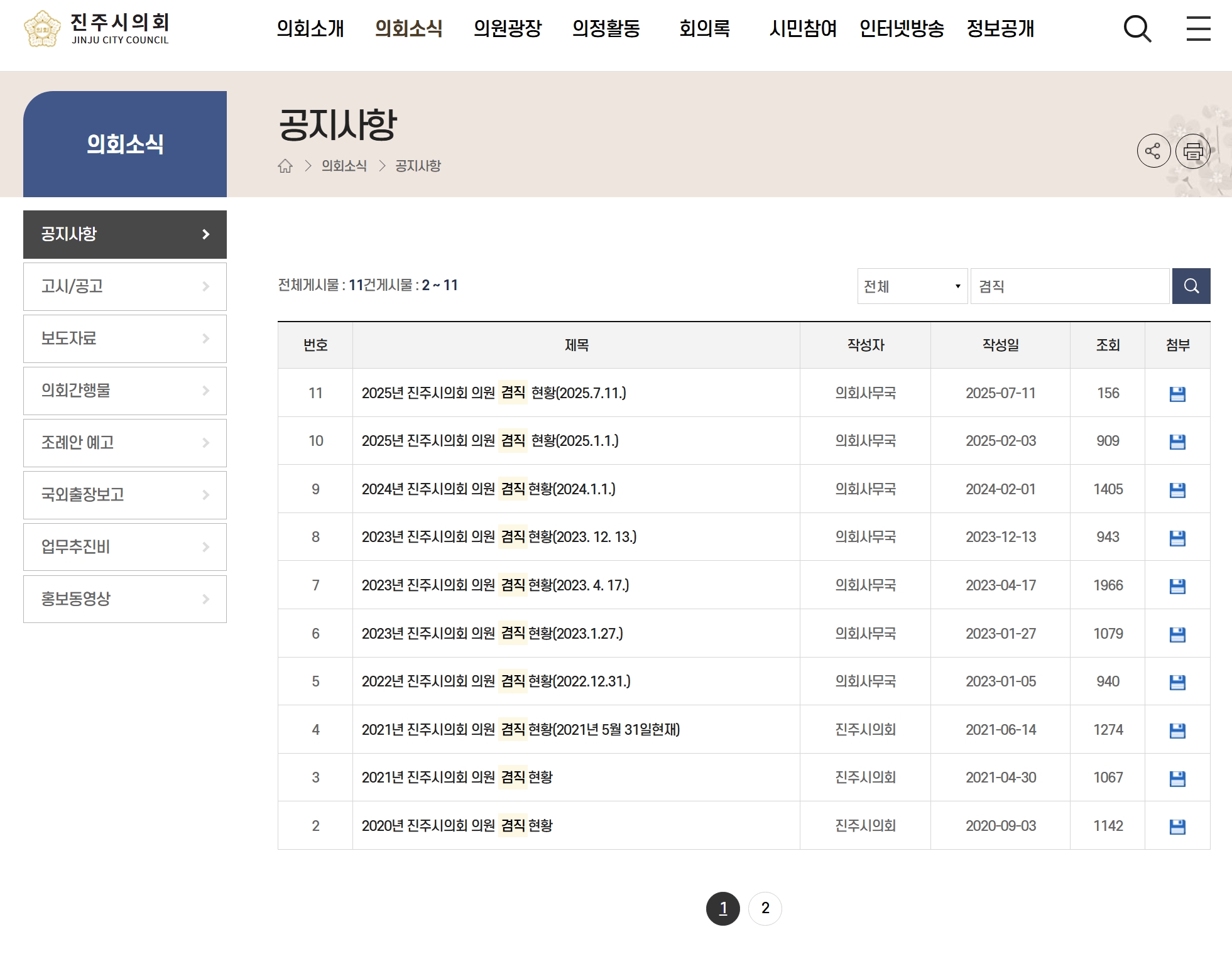Open the hamburger full menu icon
The height and width of the screenshot is (954, 1232).
1197,29
